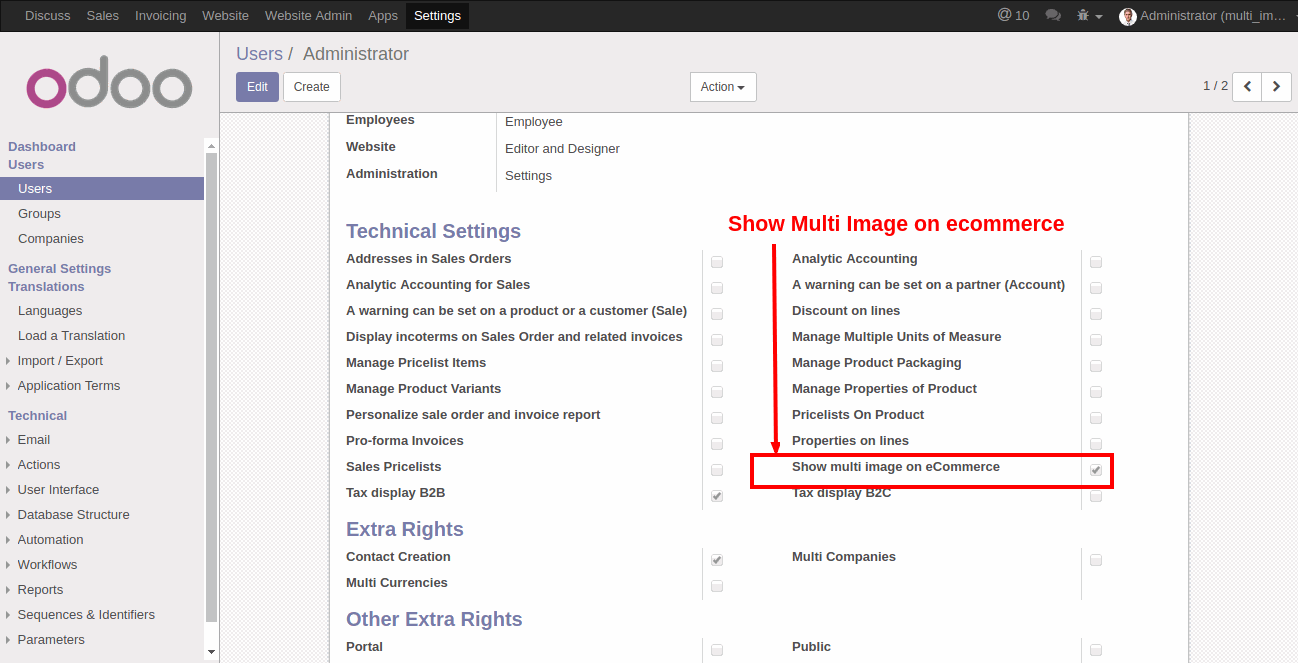
Task: Enable Multi Companies checkbox
Action: [x=1096, y=560]
